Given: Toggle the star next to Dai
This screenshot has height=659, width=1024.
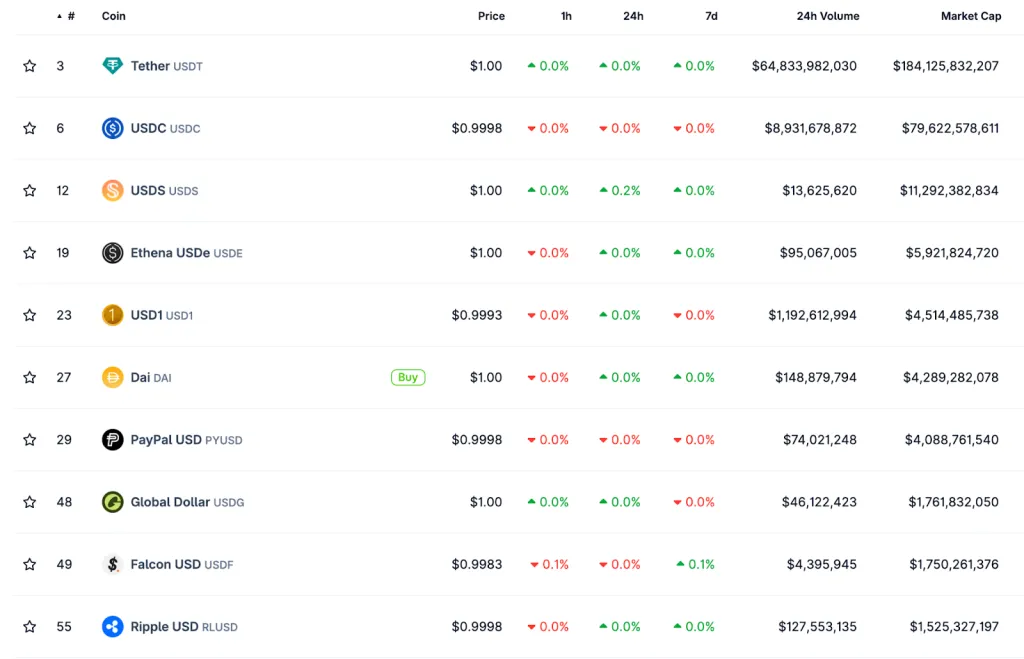Looking at the screenshot, I should point(30,377).
